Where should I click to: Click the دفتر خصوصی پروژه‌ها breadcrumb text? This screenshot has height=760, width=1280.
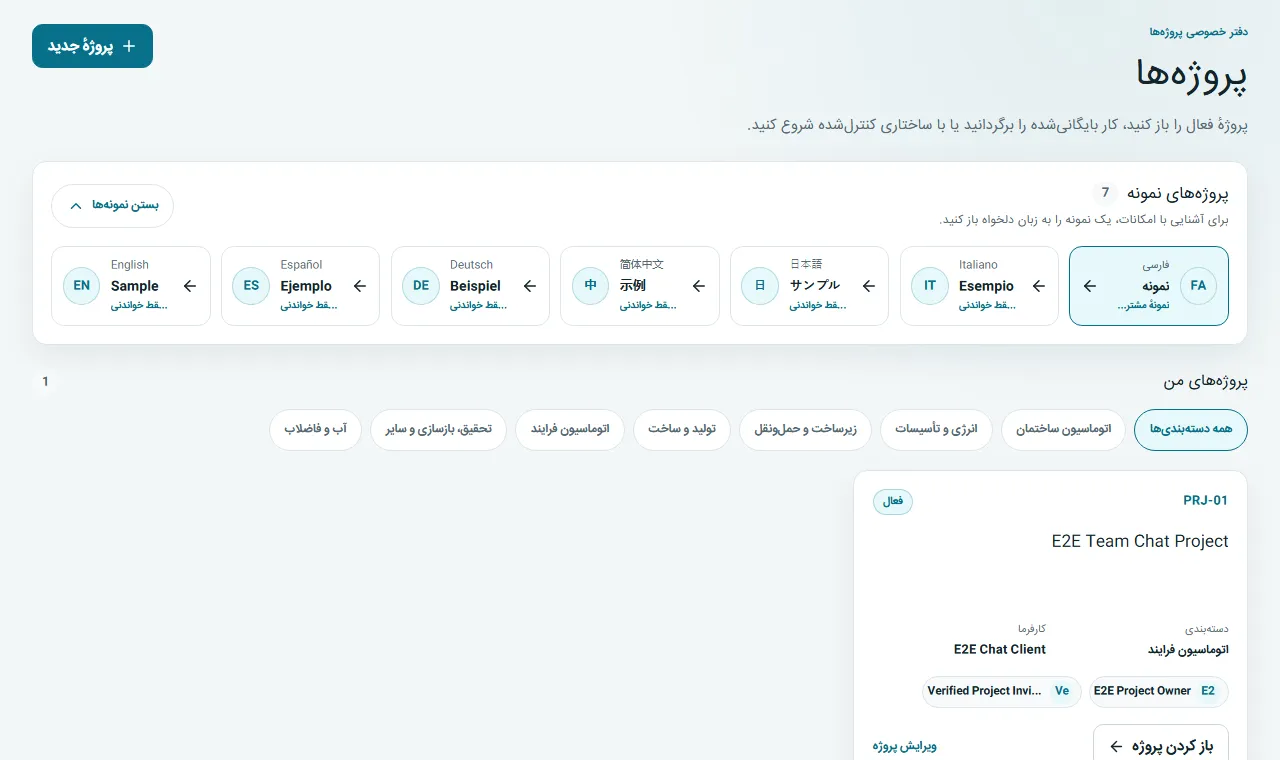tap(1198, 32)
